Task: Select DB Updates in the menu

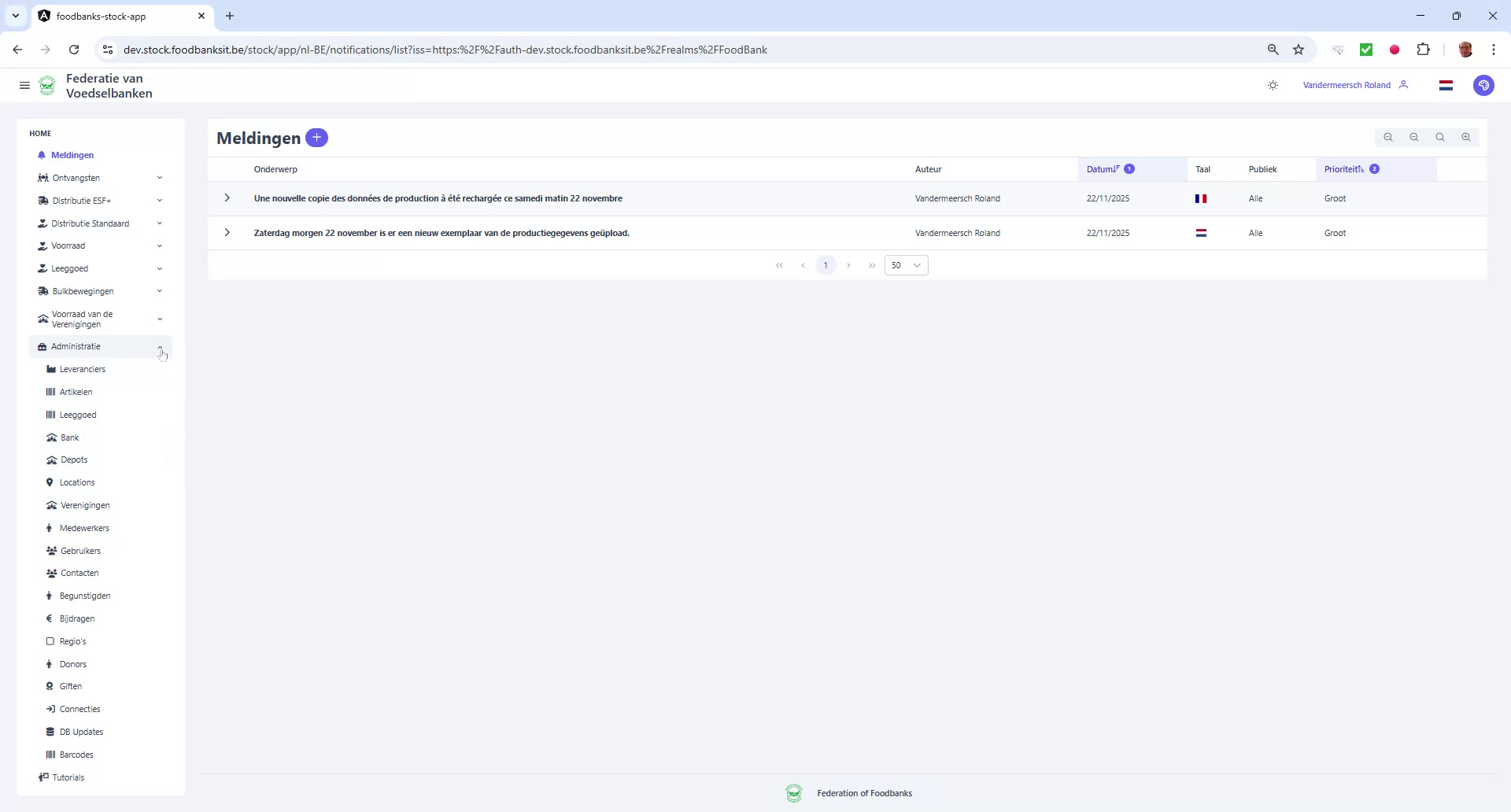Action: [x=80, y=732]
